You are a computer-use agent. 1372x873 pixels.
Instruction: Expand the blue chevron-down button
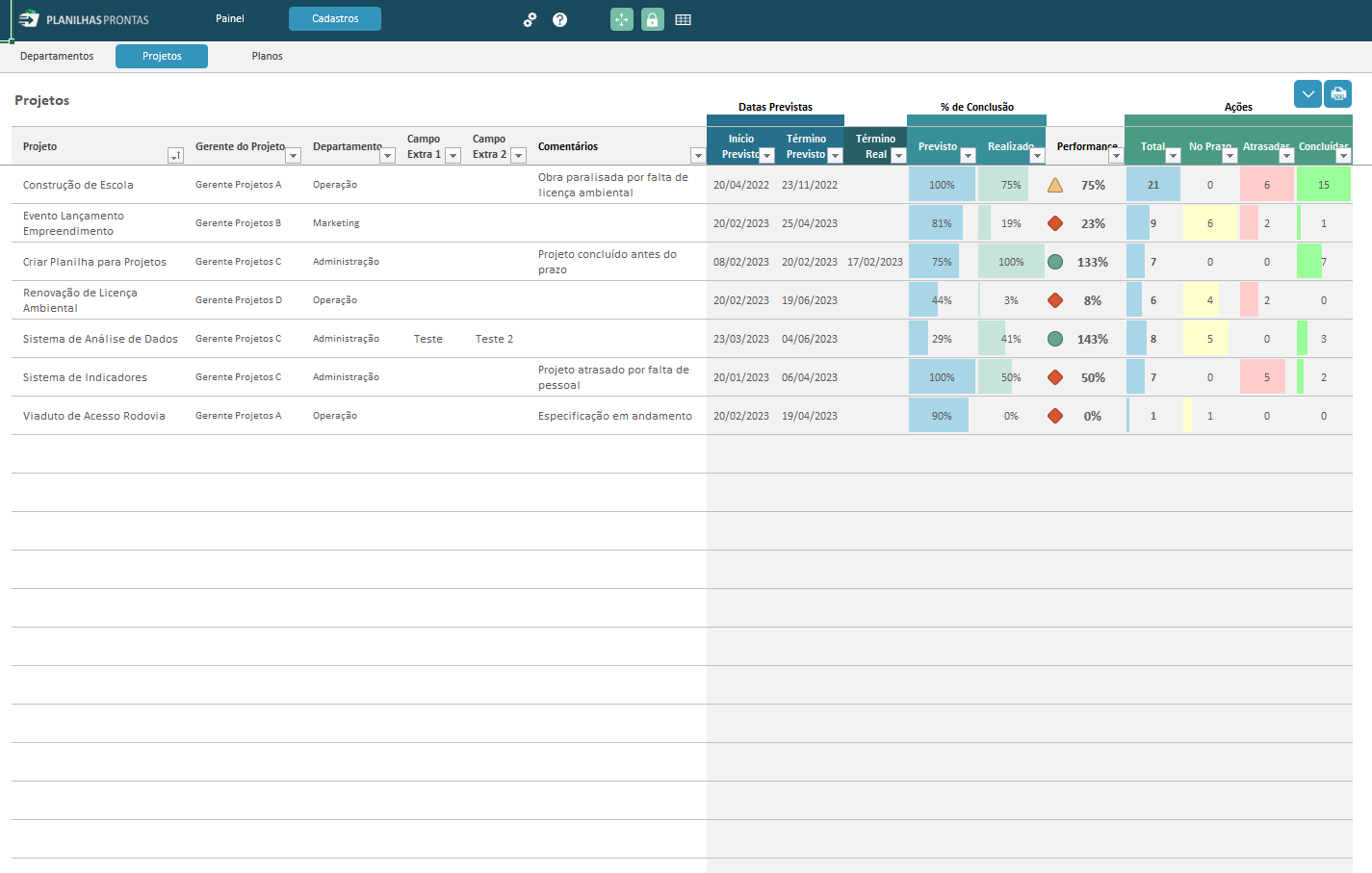(1307, 94)
